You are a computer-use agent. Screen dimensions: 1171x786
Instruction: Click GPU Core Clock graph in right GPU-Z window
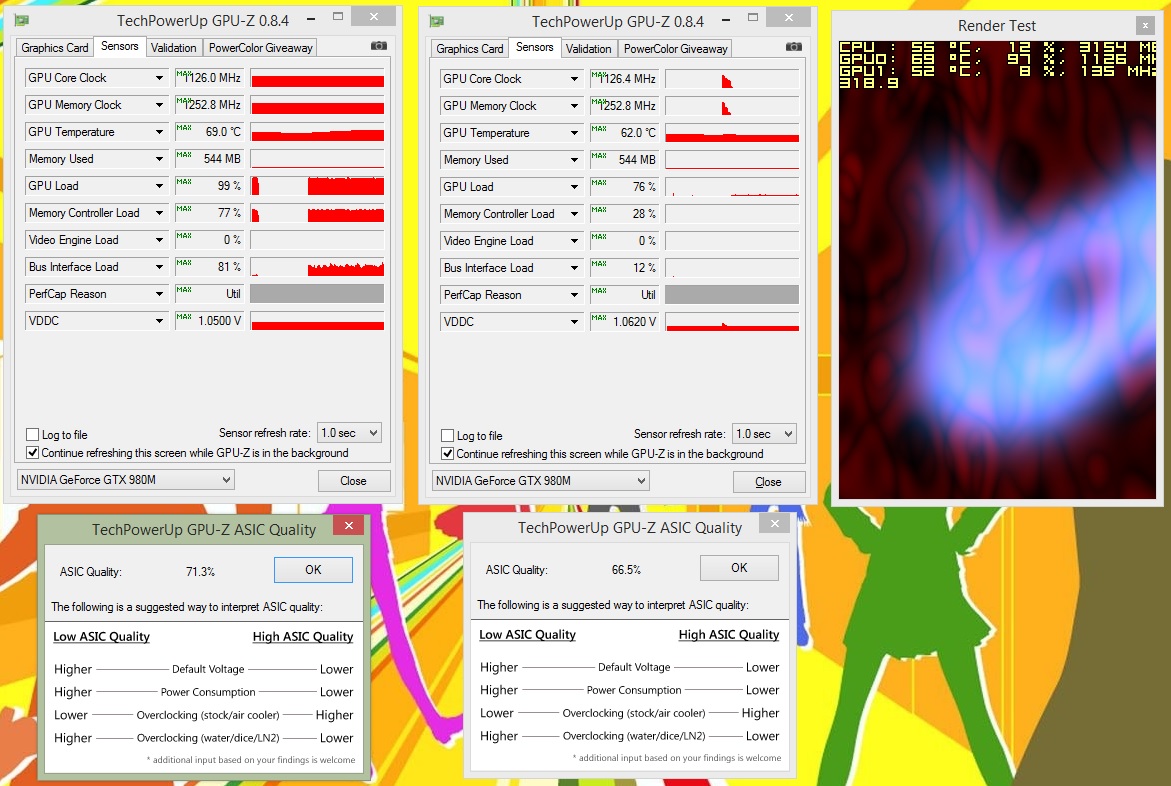(733, 78)
